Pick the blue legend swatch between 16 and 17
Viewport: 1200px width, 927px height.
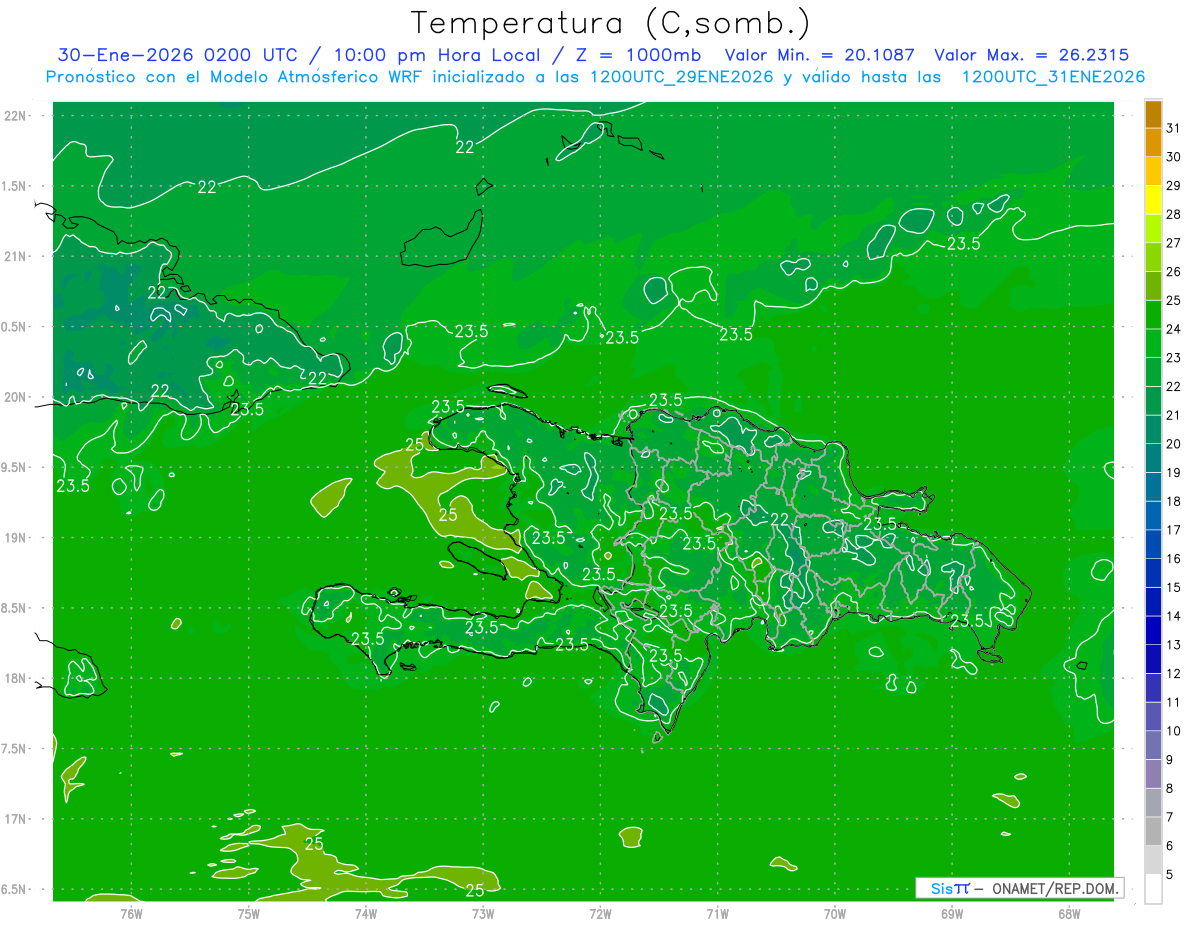pyautogui.click(x=1153, y=545)
